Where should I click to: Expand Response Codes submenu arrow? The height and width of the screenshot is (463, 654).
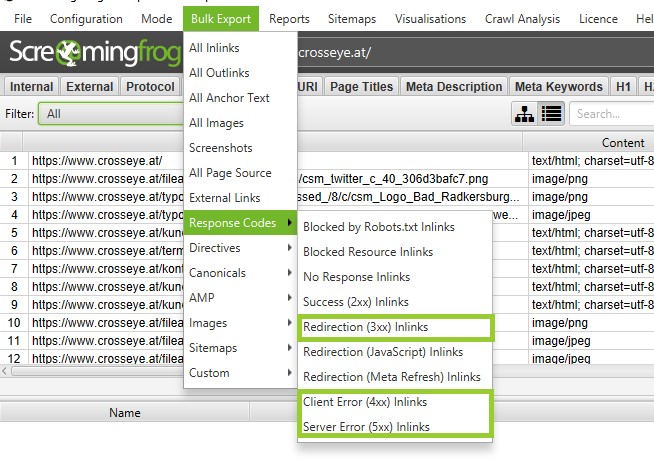[x=289, y=223]
